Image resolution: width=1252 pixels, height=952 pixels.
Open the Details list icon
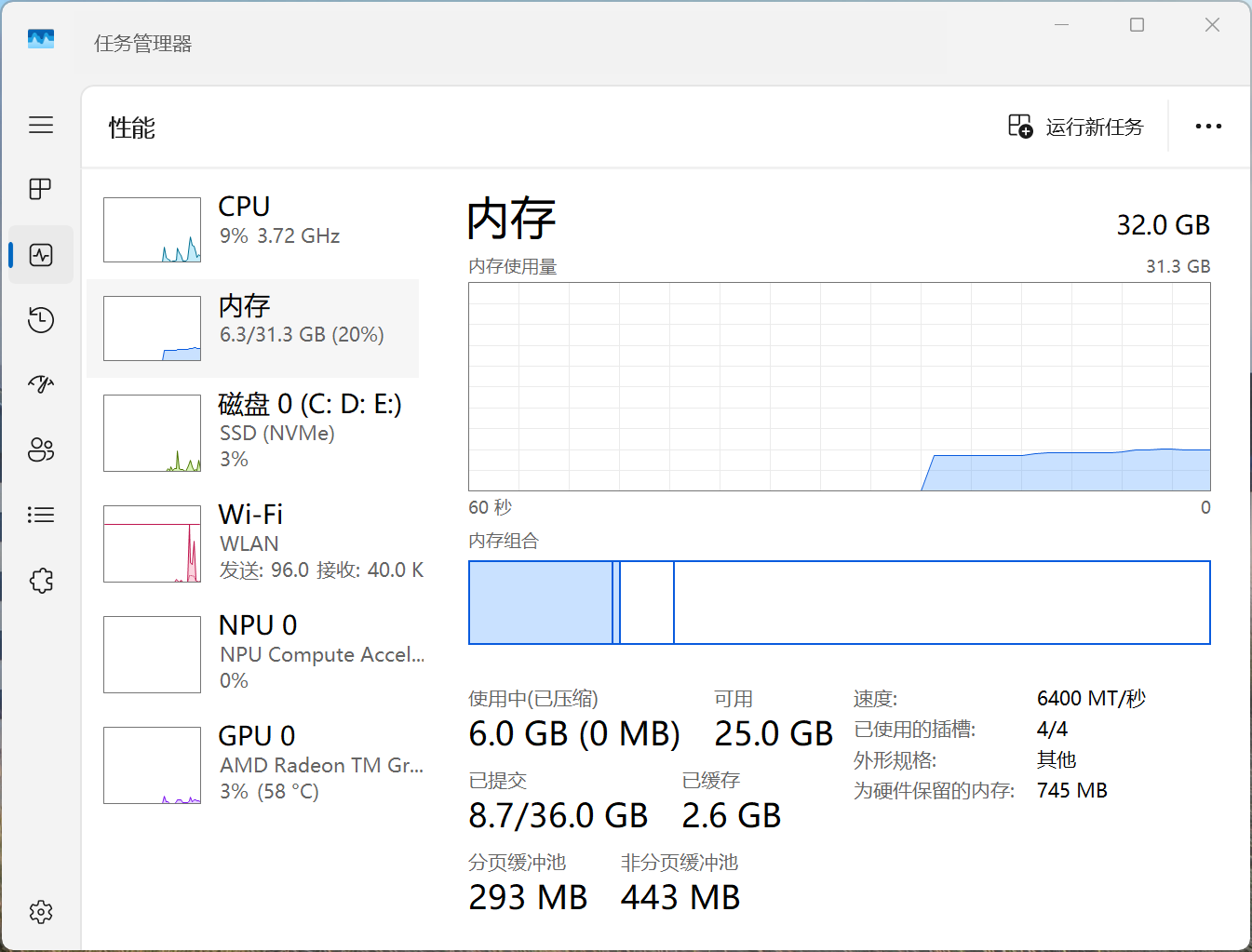(41, 516)
